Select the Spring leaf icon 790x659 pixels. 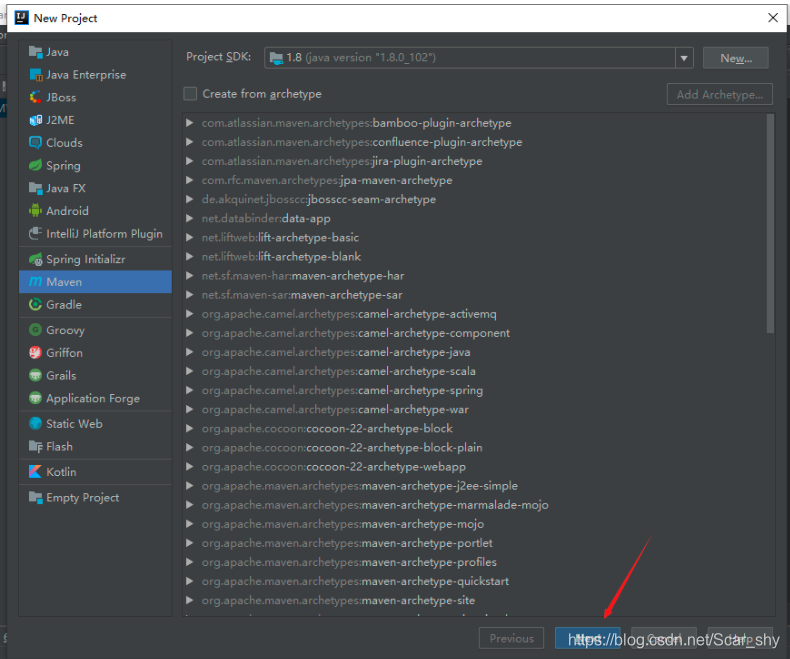(35, 165)
